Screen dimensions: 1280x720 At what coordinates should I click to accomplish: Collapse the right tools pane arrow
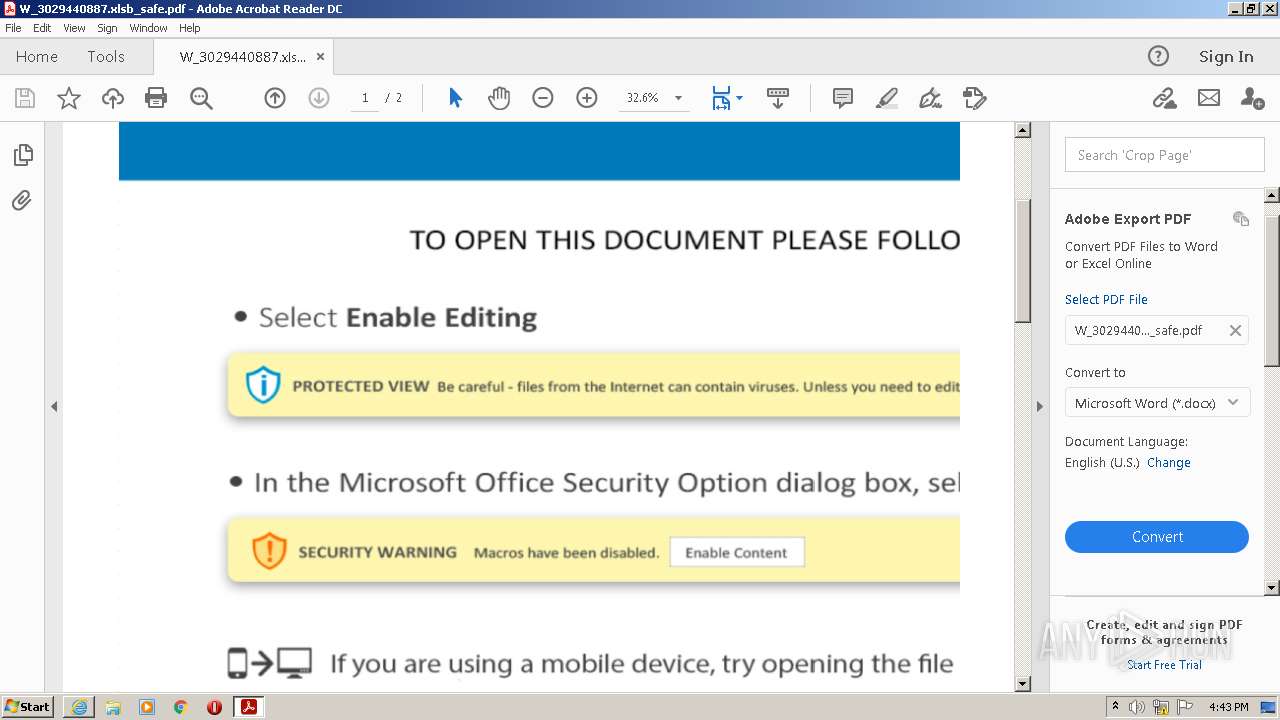coord(1039,406)
